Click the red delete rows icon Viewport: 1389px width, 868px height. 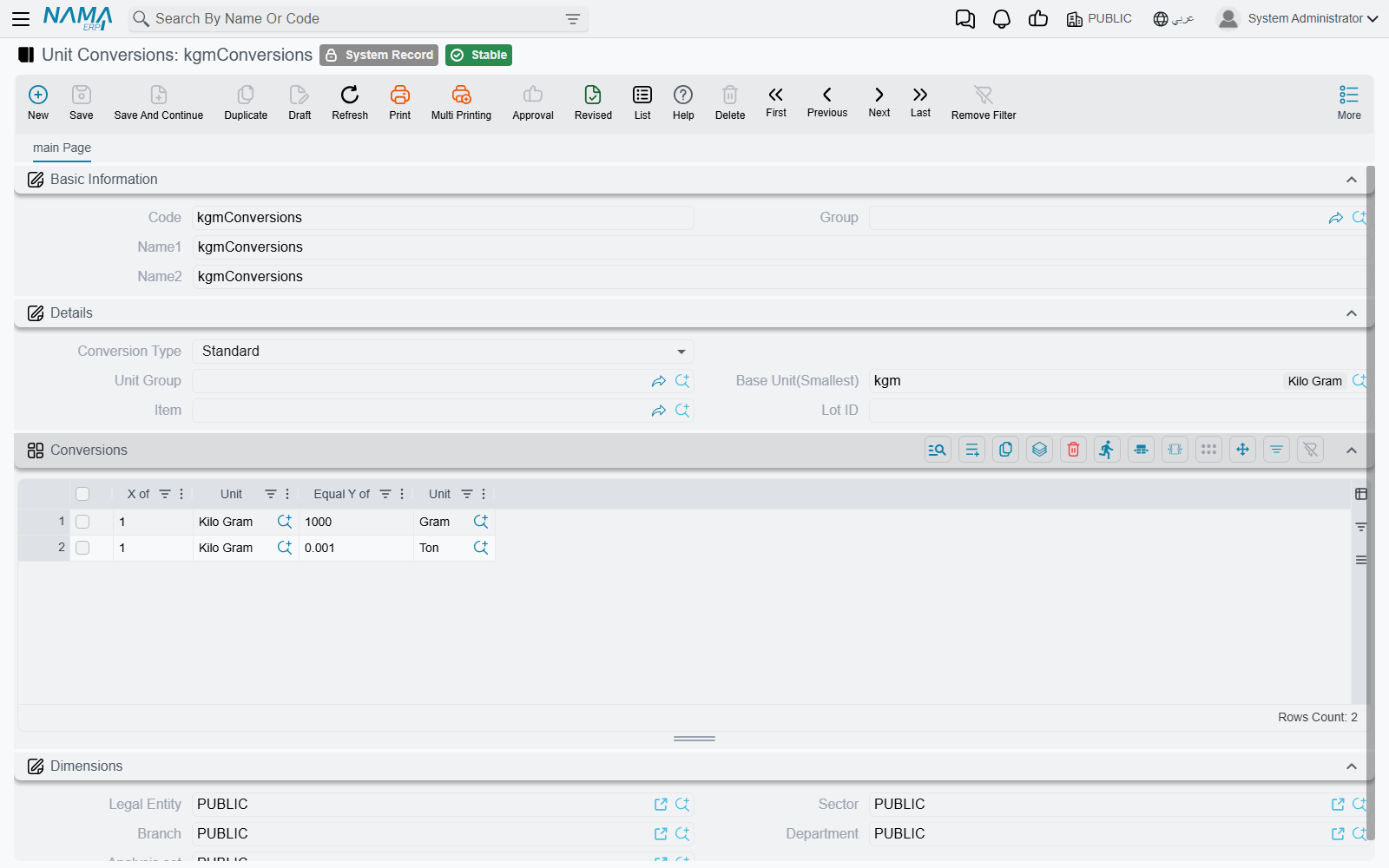[x=1073, y=450]
